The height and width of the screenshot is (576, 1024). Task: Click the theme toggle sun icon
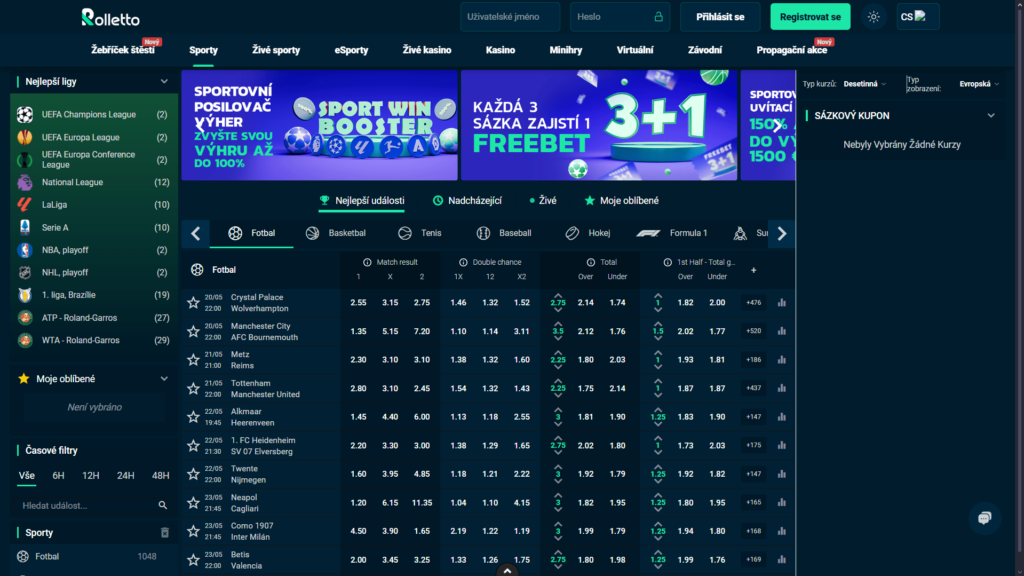pos(874,17)
